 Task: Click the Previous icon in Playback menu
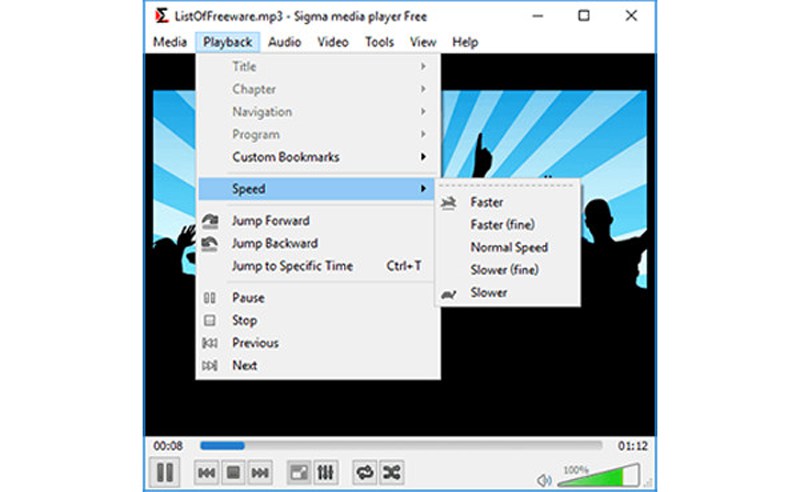click(210, 343)
